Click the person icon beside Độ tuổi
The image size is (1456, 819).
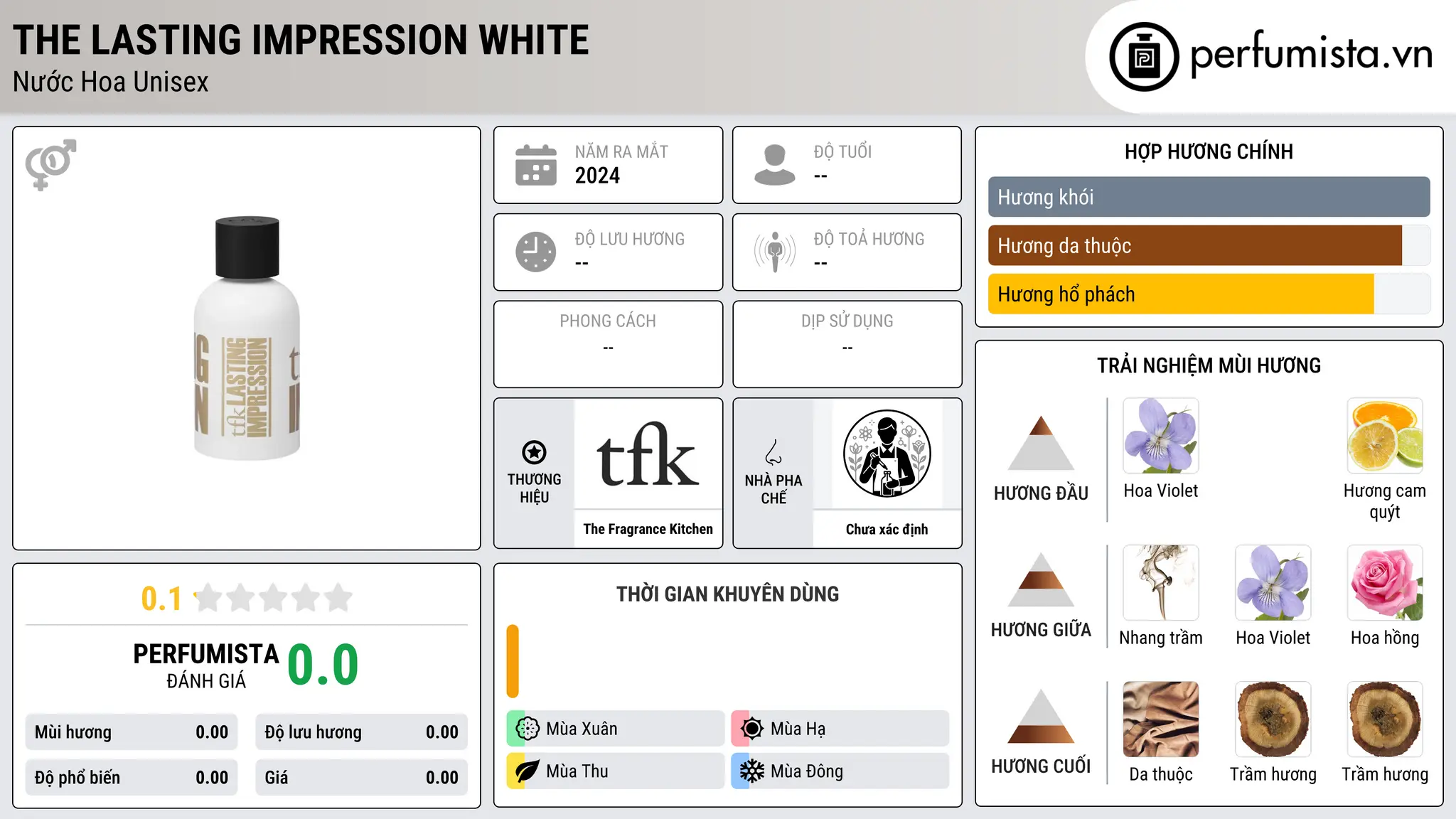point(775,165)
